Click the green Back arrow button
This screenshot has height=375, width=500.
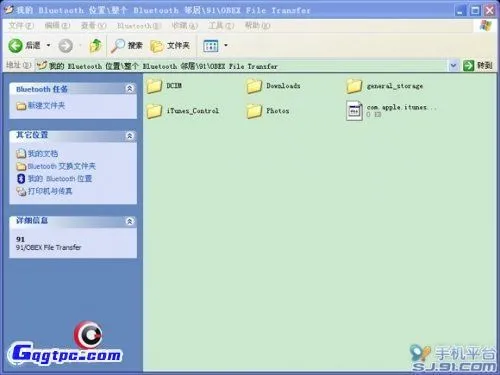[x=15, y=46]
